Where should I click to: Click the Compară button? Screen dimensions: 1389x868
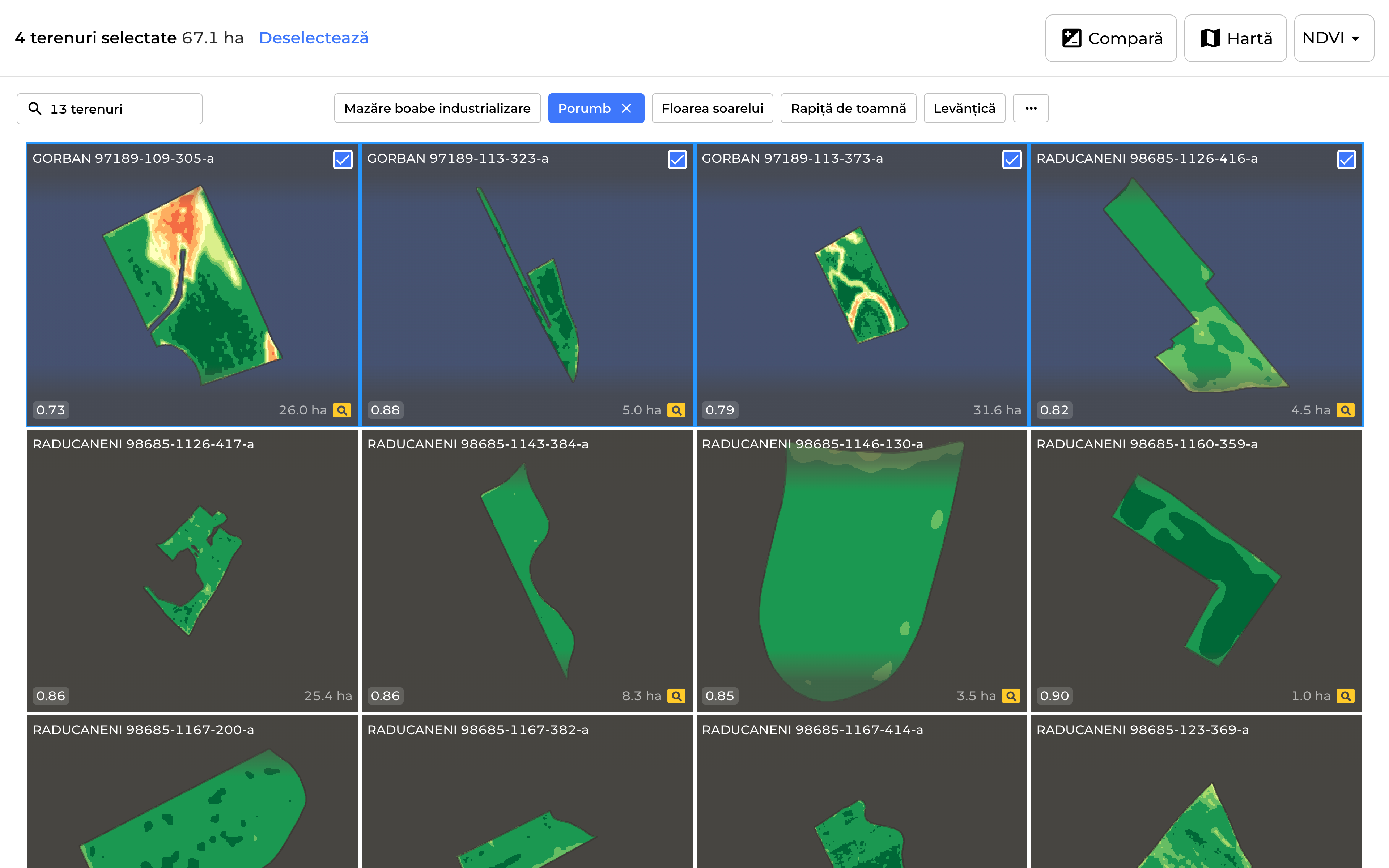pos(1110,38)
